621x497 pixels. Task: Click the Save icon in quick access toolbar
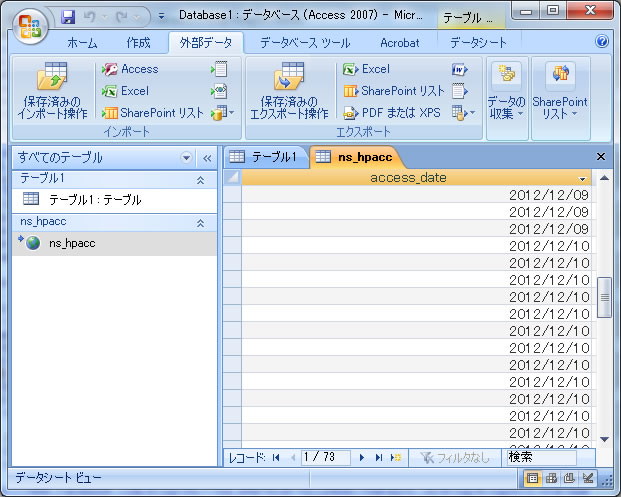[x=68, y=17]
